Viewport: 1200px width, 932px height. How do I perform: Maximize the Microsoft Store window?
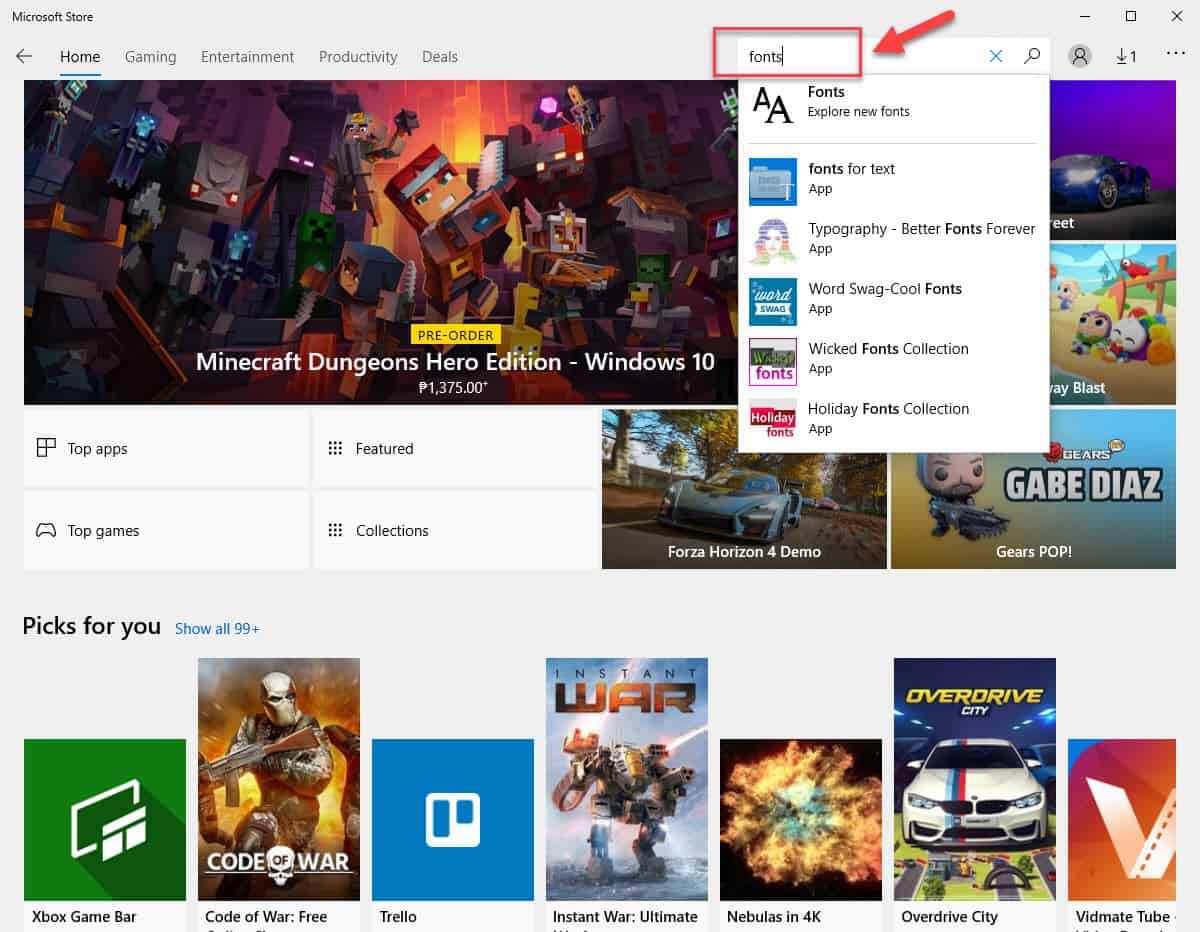1131,16
